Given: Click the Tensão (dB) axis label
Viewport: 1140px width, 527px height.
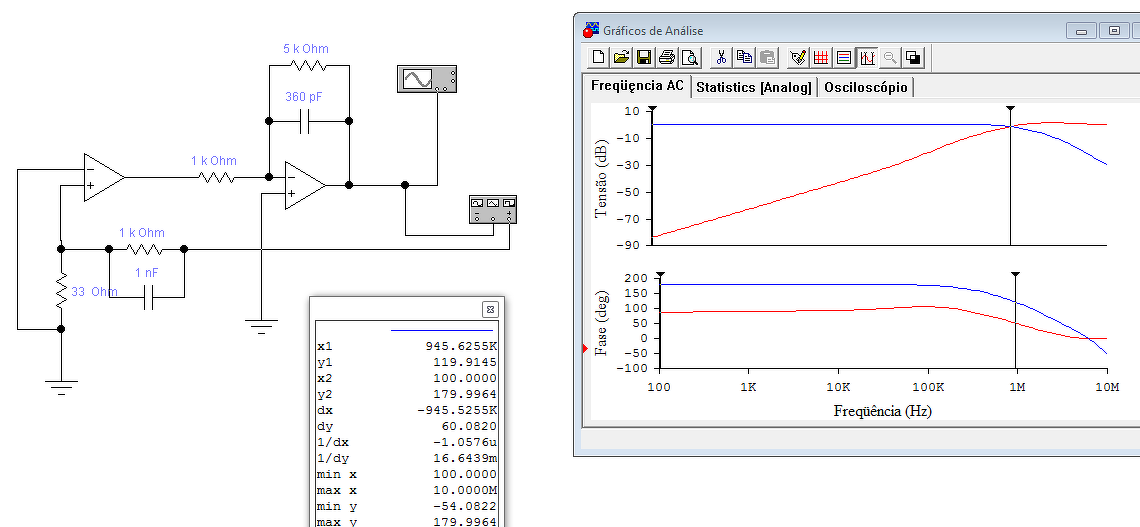Looking at the screenshot, I should pos(601,177).
